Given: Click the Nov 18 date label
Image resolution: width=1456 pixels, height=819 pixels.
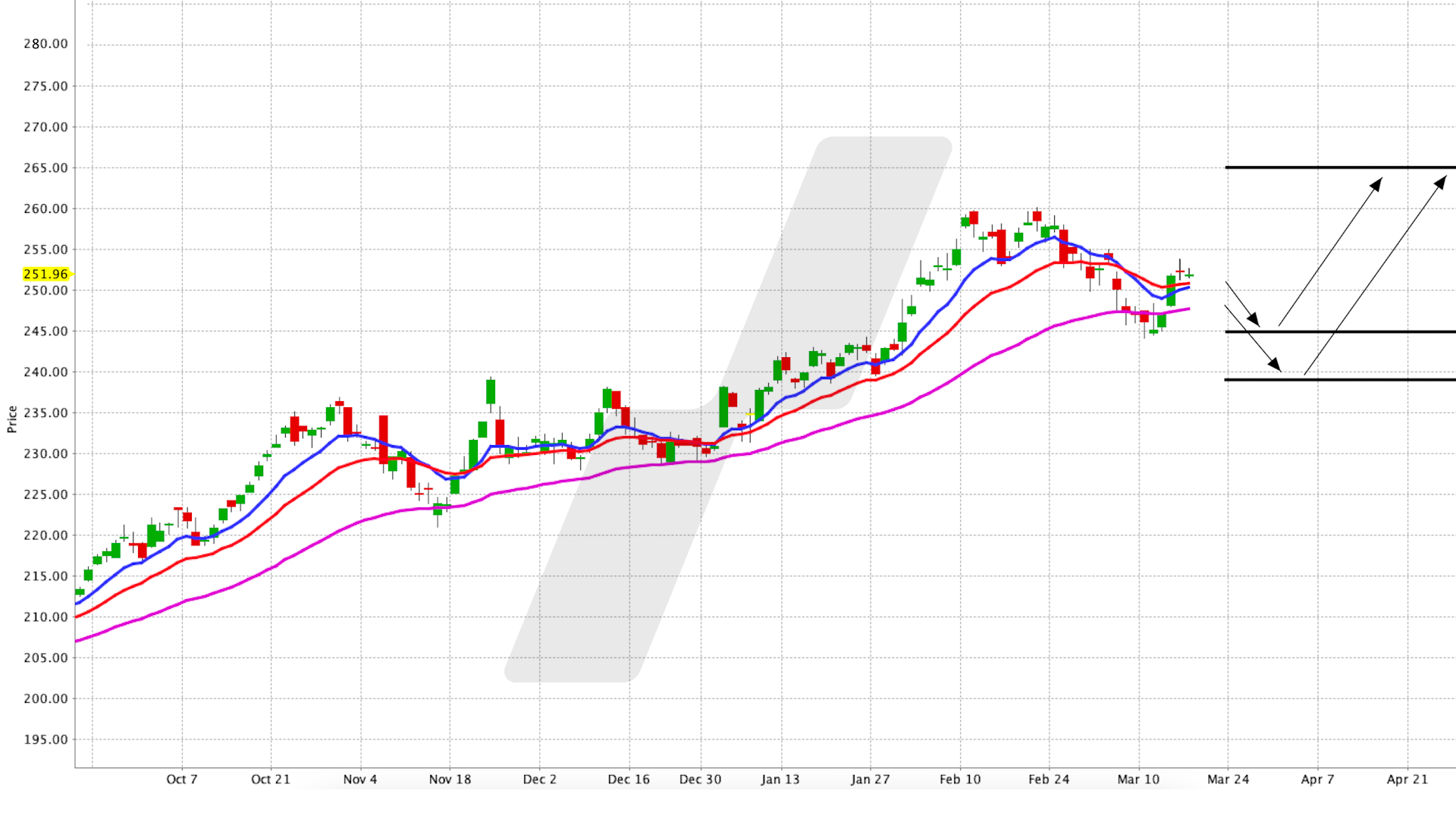Looking at the screenshot, I should 450,780.
